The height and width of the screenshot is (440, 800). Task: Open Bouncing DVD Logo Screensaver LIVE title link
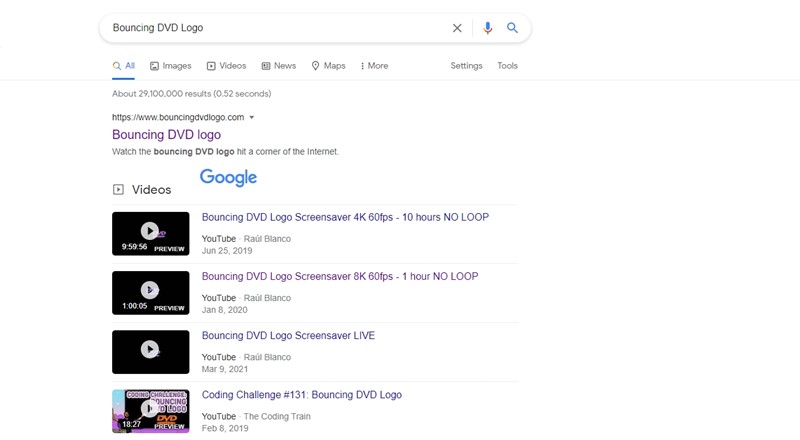(x=288, y=336)
